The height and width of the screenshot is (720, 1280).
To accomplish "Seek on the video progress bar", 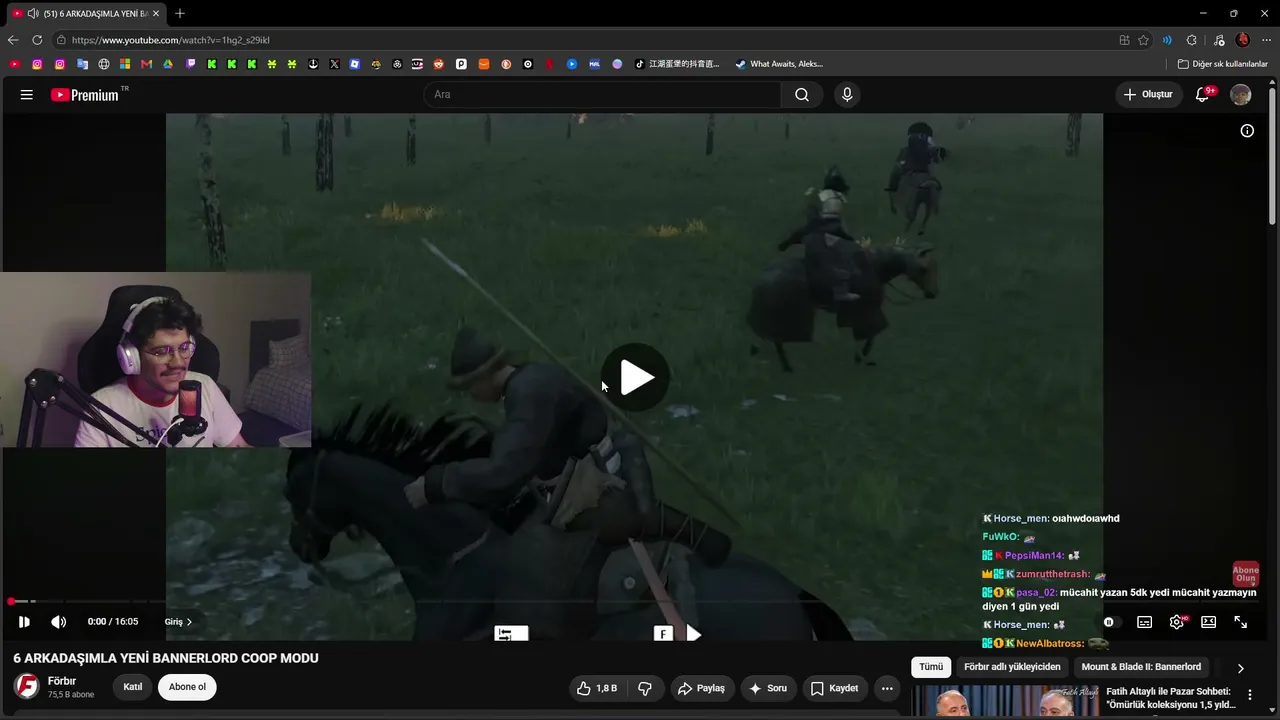I will click(x=636, y=601).
